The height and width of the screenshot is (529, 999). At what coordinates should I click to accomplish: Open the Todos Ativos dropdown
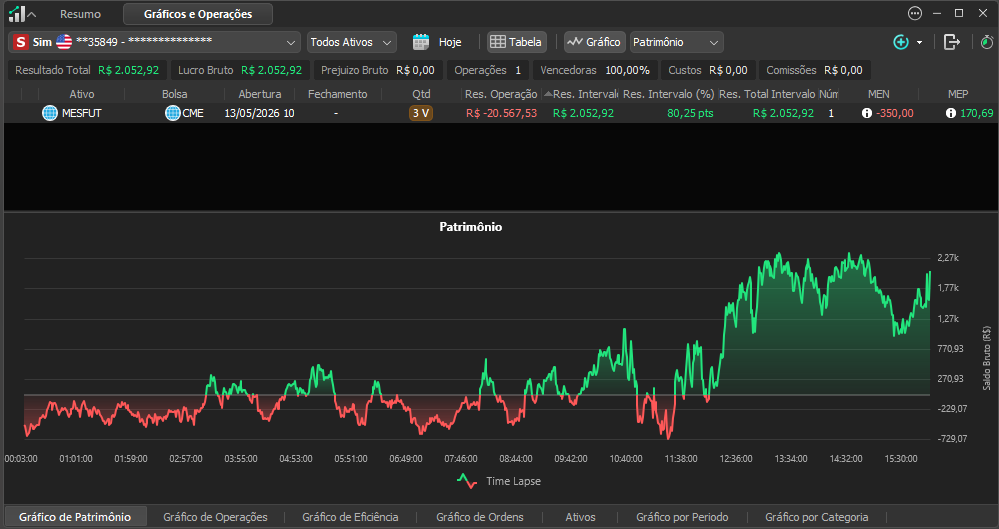pos(352,42)
